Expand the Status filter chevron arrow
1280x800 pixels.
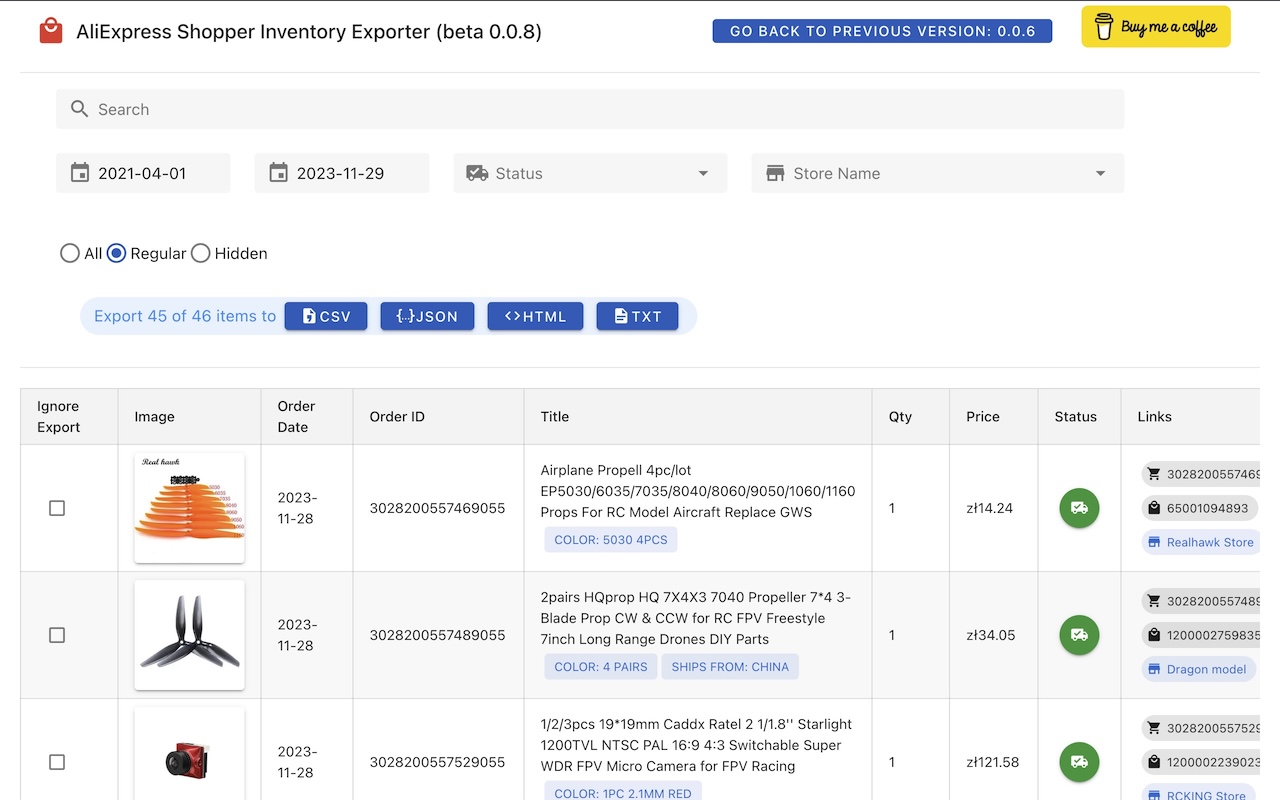pyautogui.click(x=702, y=172)
